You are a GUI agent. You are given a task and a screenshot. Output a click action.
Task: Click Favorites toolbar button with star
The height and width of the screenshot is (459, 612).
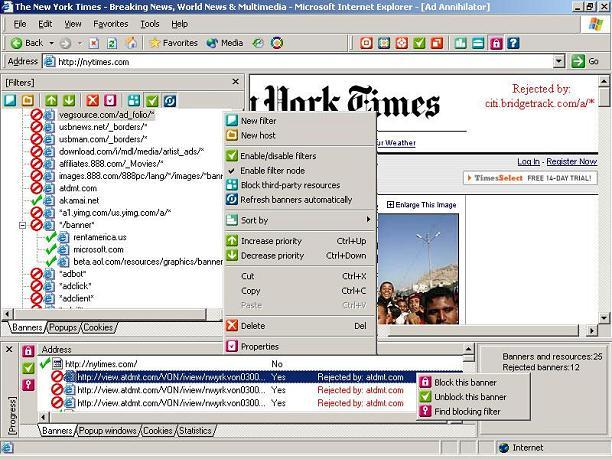click(x=174, y=43)
